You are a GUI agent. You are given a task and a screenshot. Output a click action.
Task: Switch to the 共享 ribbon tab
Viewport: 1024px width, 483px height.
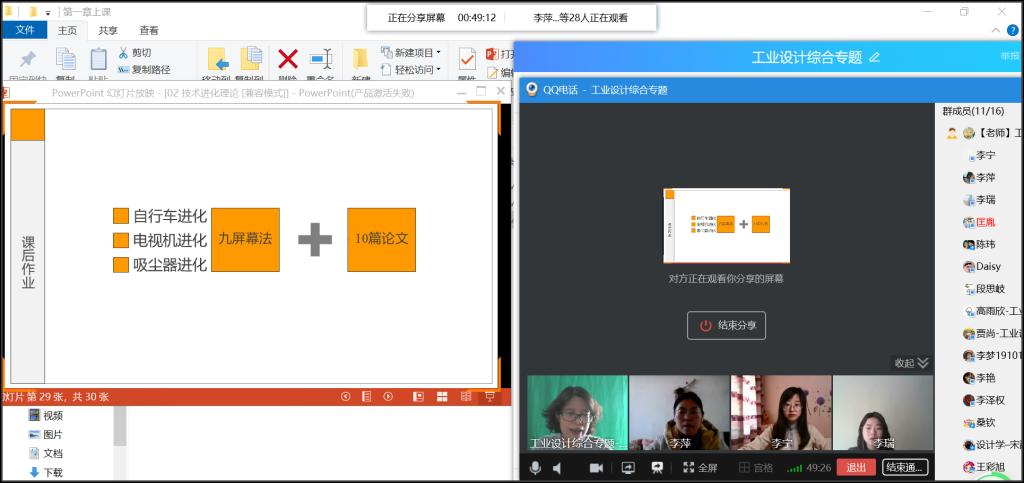[107, 30]
